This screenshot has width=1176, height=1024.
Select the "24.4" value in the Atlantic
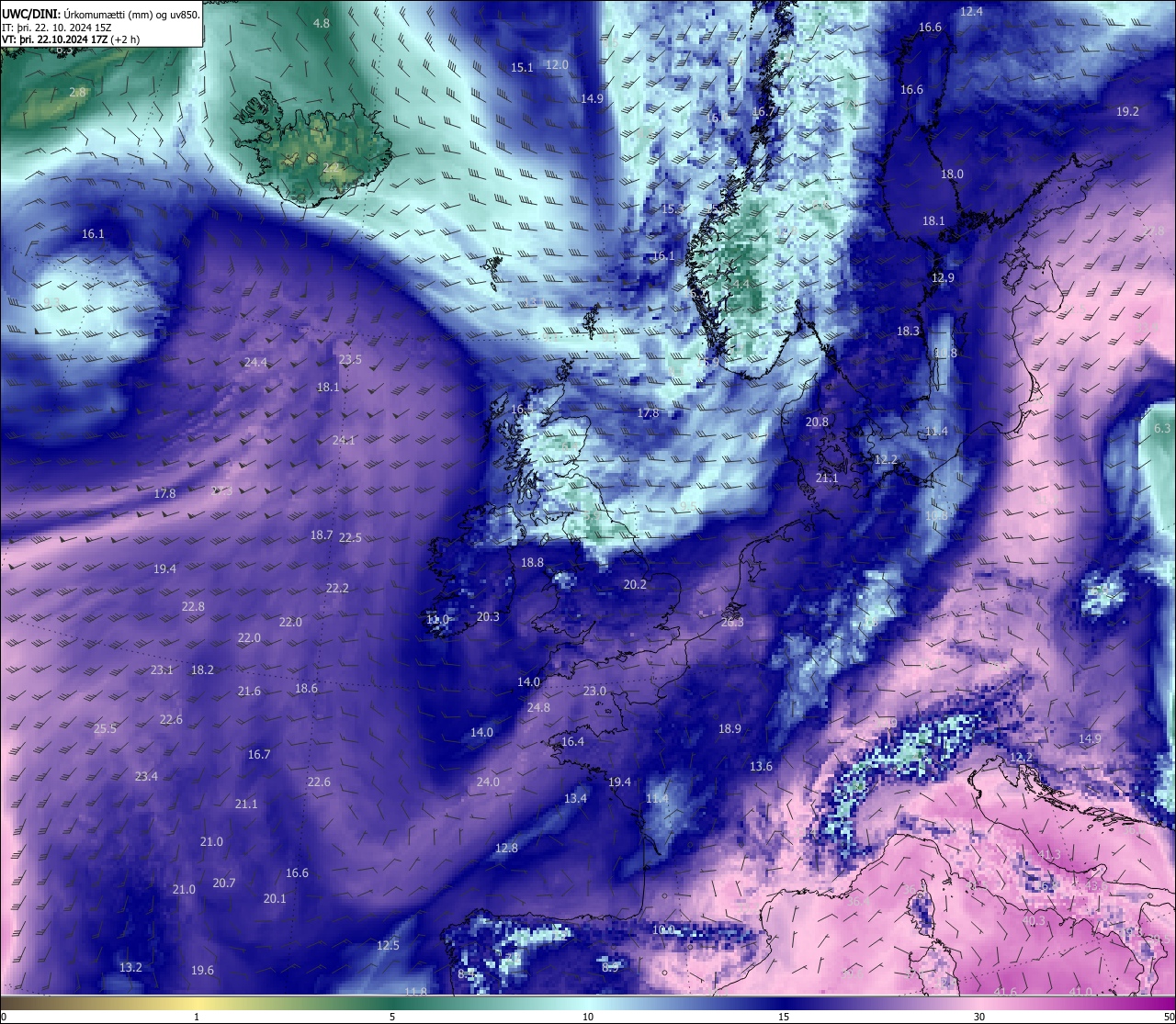tap(255, 362)
